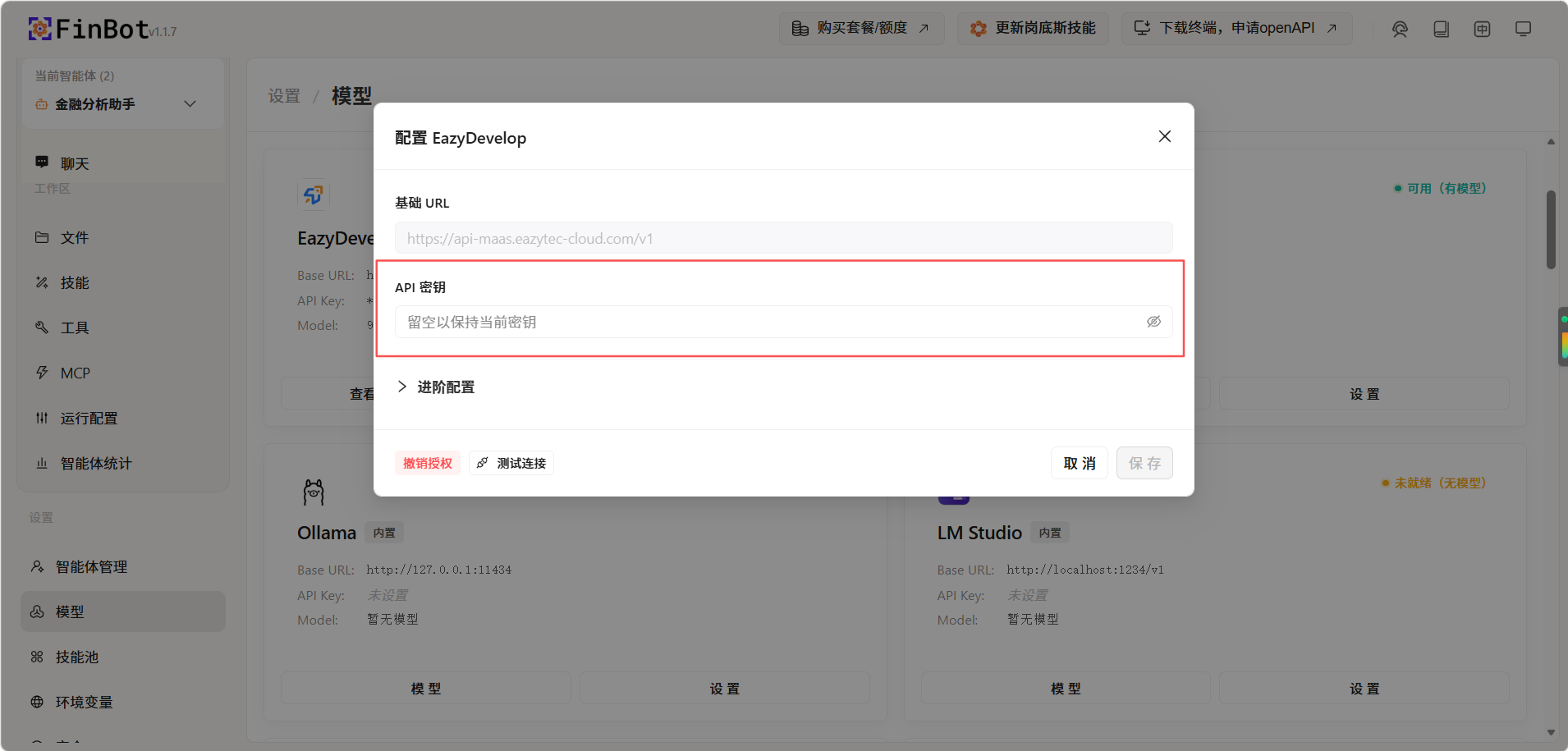Viewport: 1568px width, 751px height.
Task: Open the 购买套餐/额度 link
Action: pos(861,29)
